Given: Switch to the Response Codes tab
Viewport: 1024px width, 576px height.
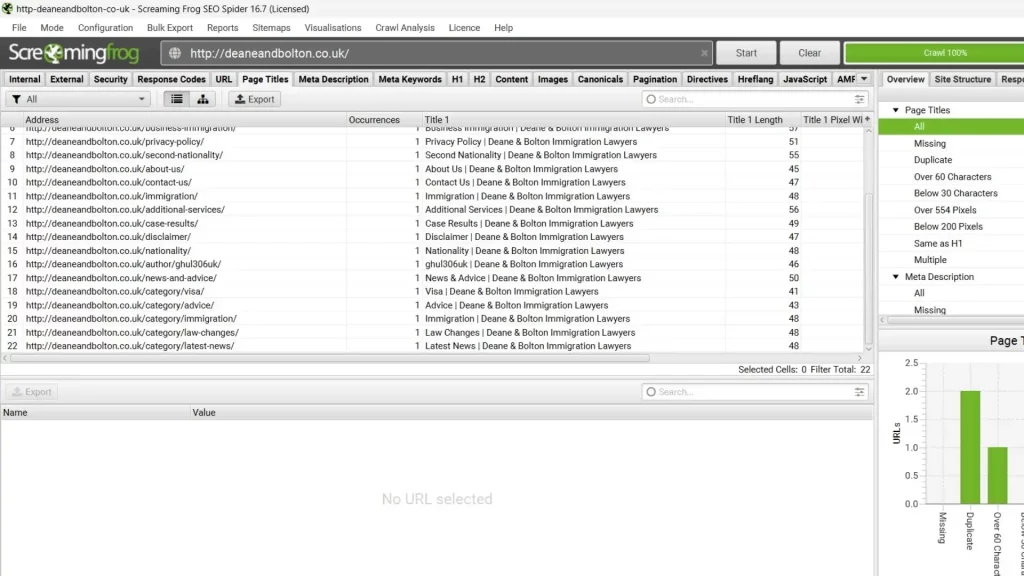Looking at the screenshot, I should point(171,79).
